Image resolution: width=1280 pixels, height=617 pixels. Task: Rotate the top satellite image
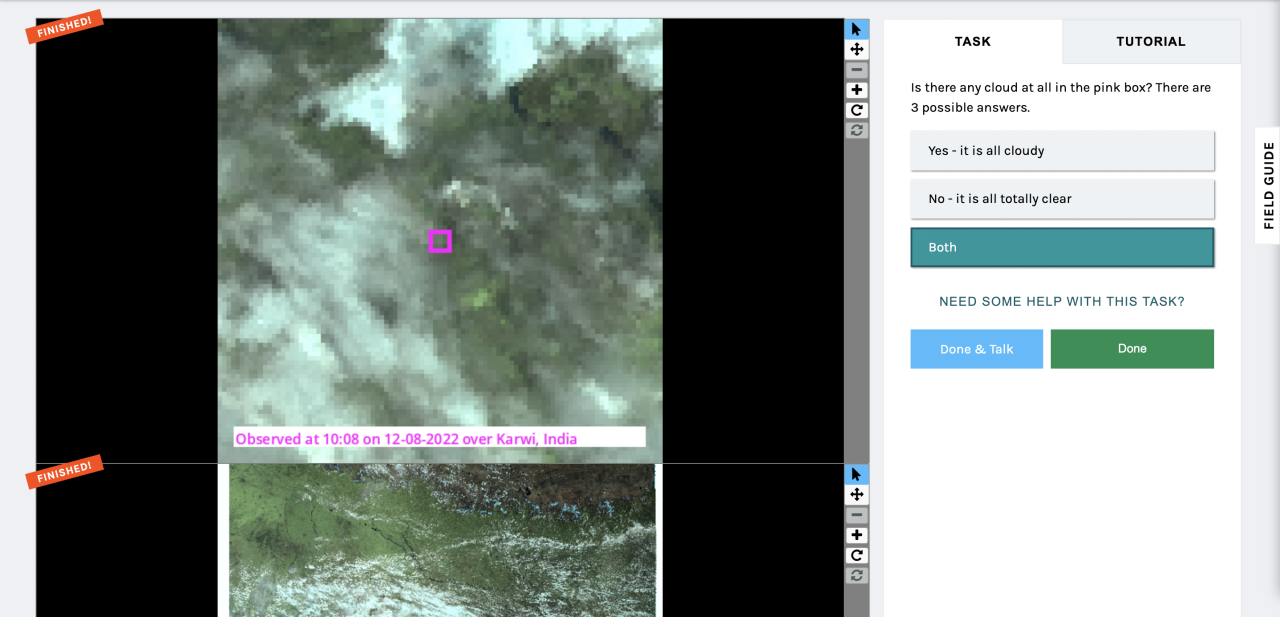(857, 110)
